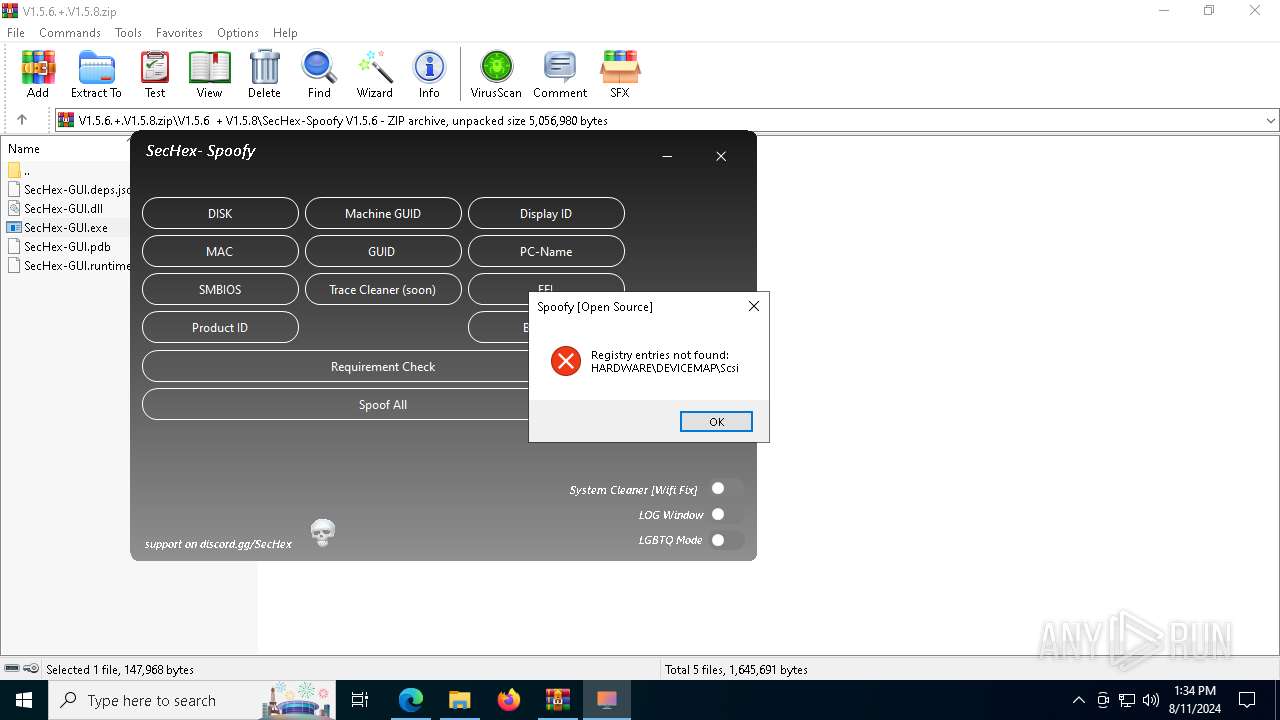The image size is (1280, 720).
Task: Minimize the SecHex Spoofy window
Action: (667, 156)
